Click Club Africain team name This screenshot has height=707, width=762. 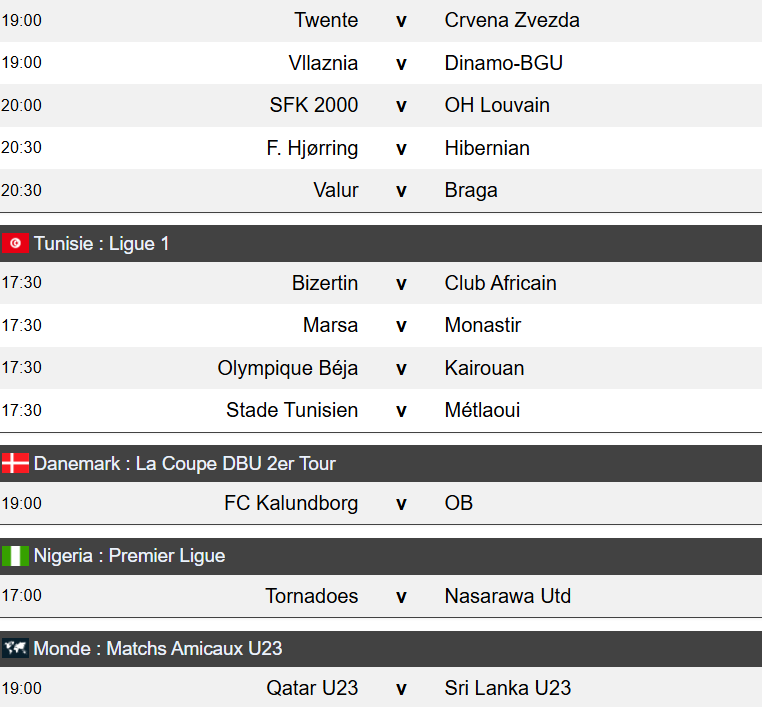click(500, 283)
